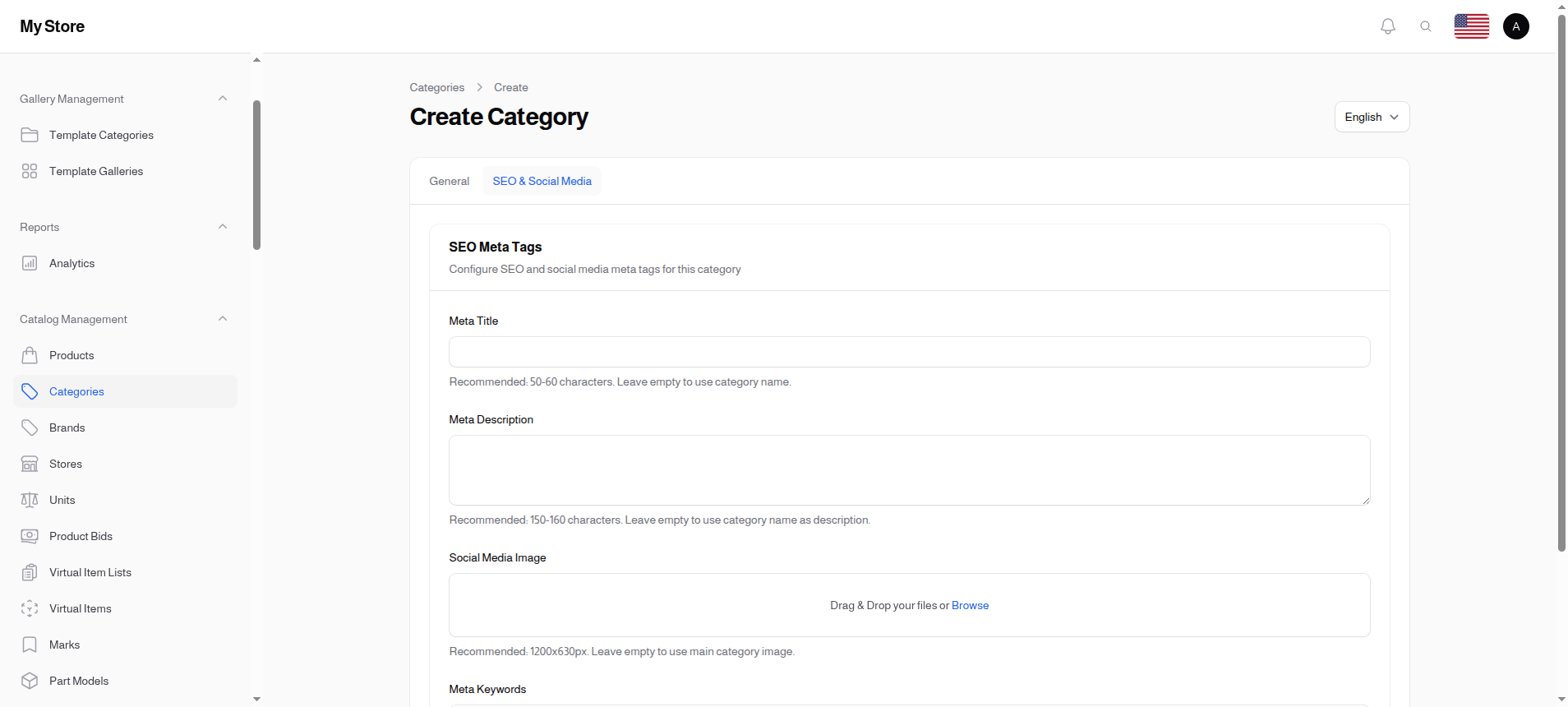Click the Product Bids money icon

point(30,536)
